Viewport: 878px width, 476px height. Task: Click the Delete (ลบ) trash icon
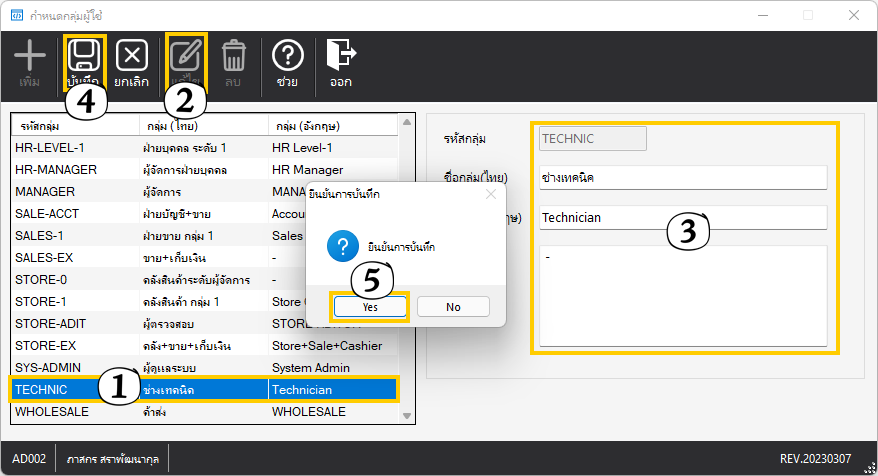[234, 56]
